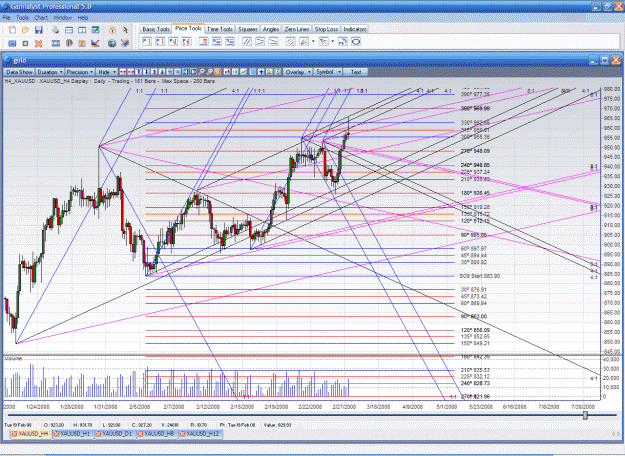This screenshot has height=456, width=625.
Task: Click the padlock icon in main toolbar
Action: [x=112, y=30]
